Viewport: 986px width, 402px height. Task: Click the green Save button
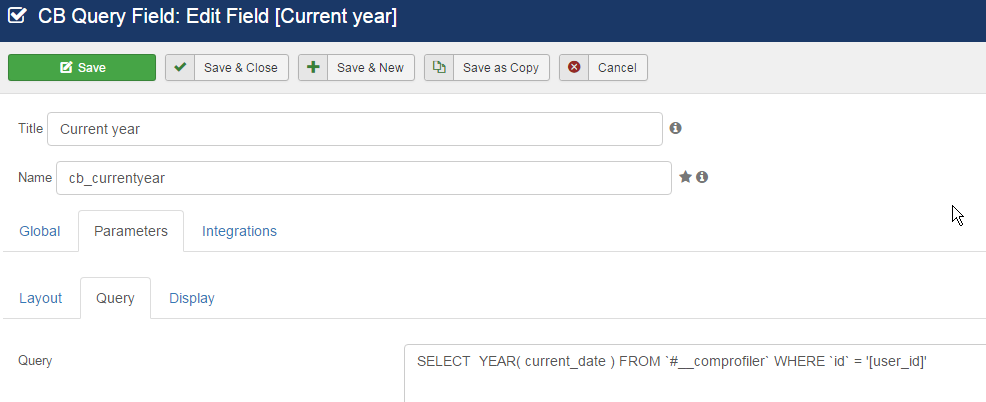(x=82, y=67)
